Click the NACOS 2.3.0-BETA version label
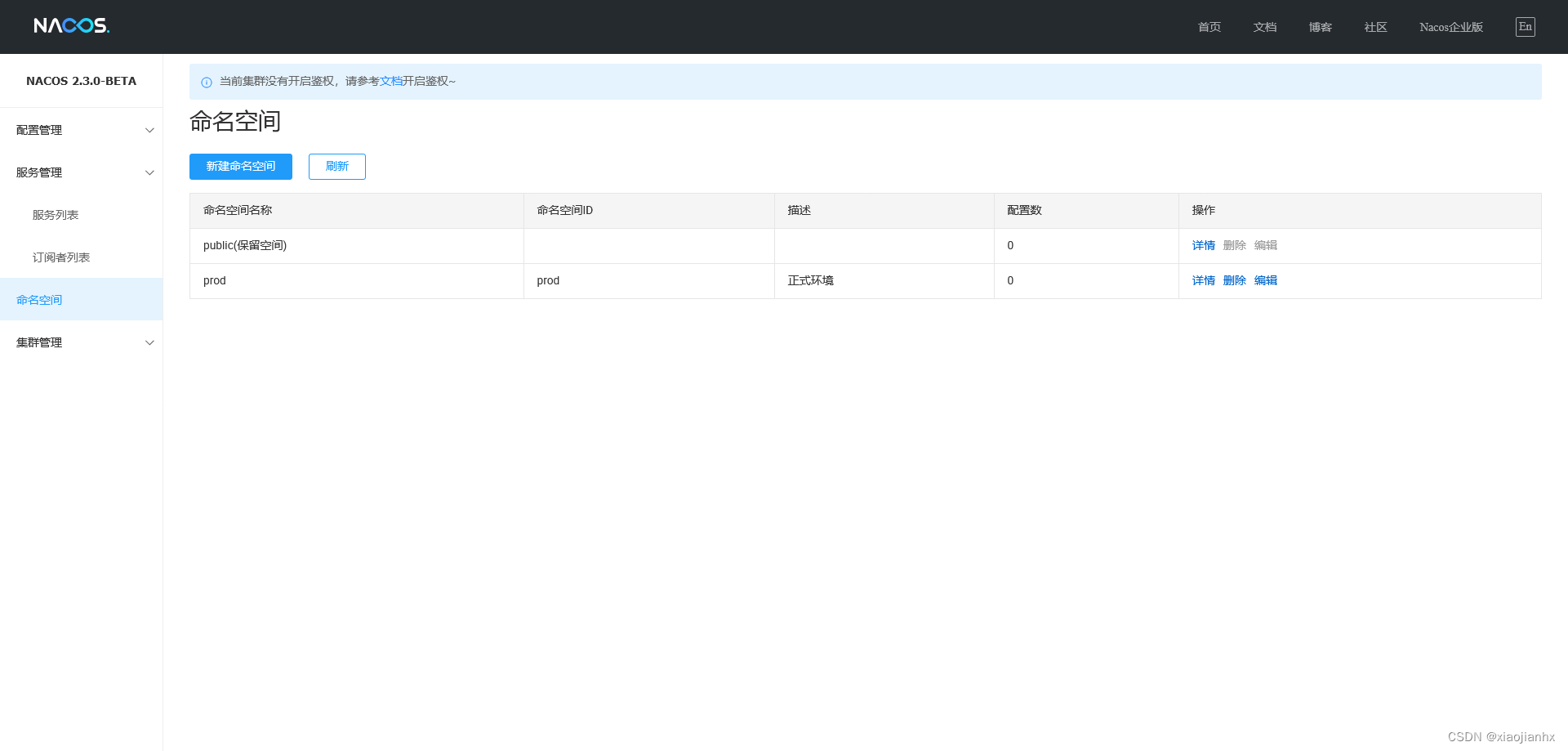This screenshot has width=1568, height=751. click(81, 81)
